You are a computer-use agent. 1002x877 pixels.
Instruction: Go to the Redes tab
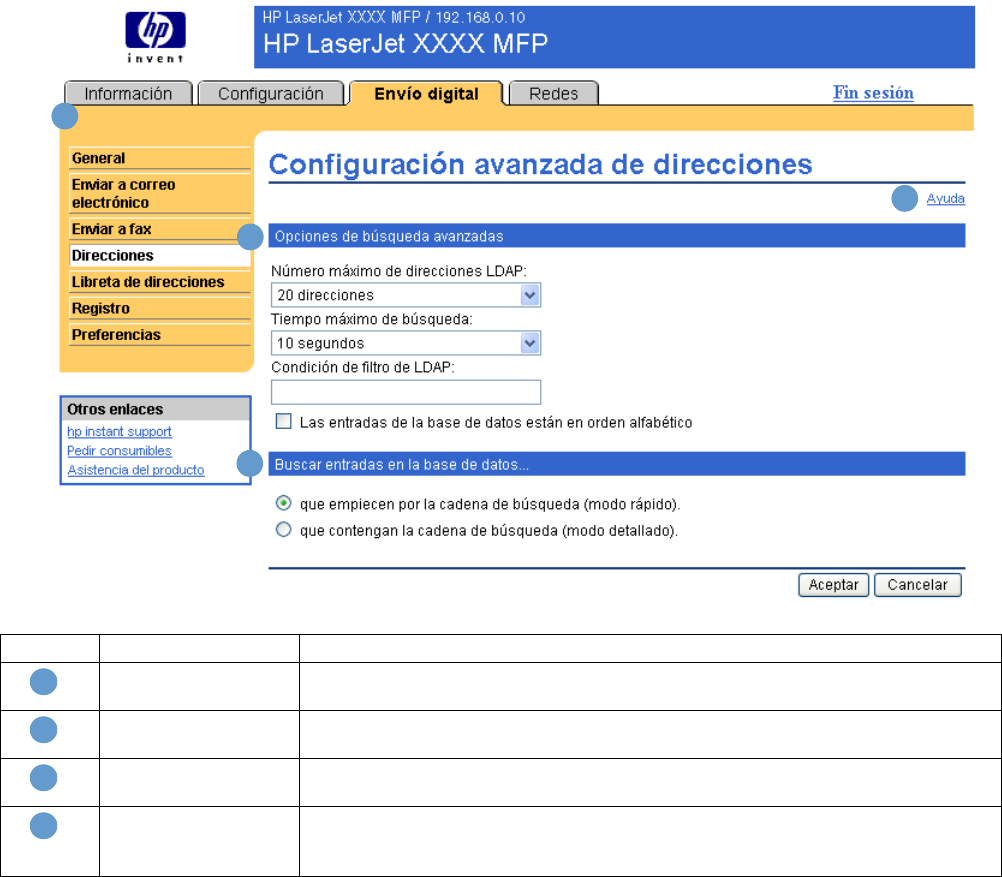point(553,93)
